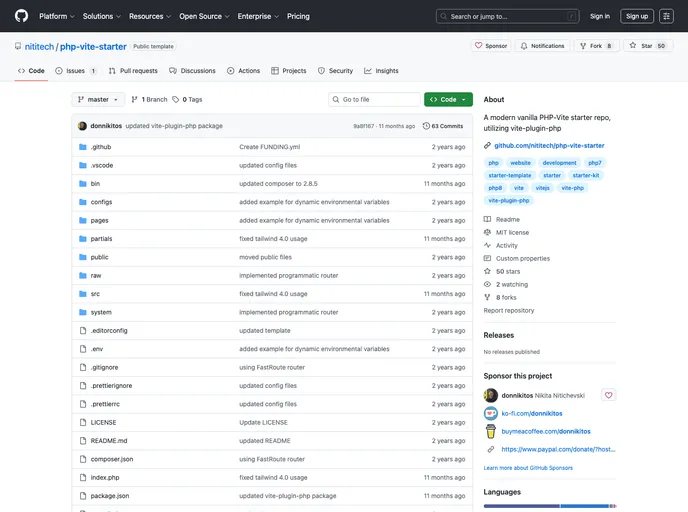Click the pulse icon beside Activity
The width and height of the screenshot is (688, 512).
487,245
